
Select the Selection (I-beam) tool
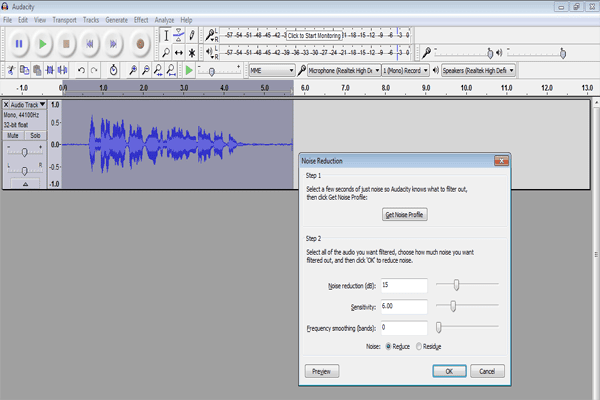coord(166,36)
